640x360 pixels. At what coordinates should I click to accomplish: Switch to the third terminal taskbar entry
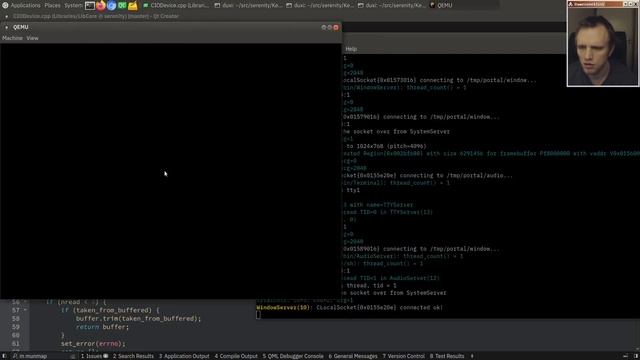click(x=392, y=5)
